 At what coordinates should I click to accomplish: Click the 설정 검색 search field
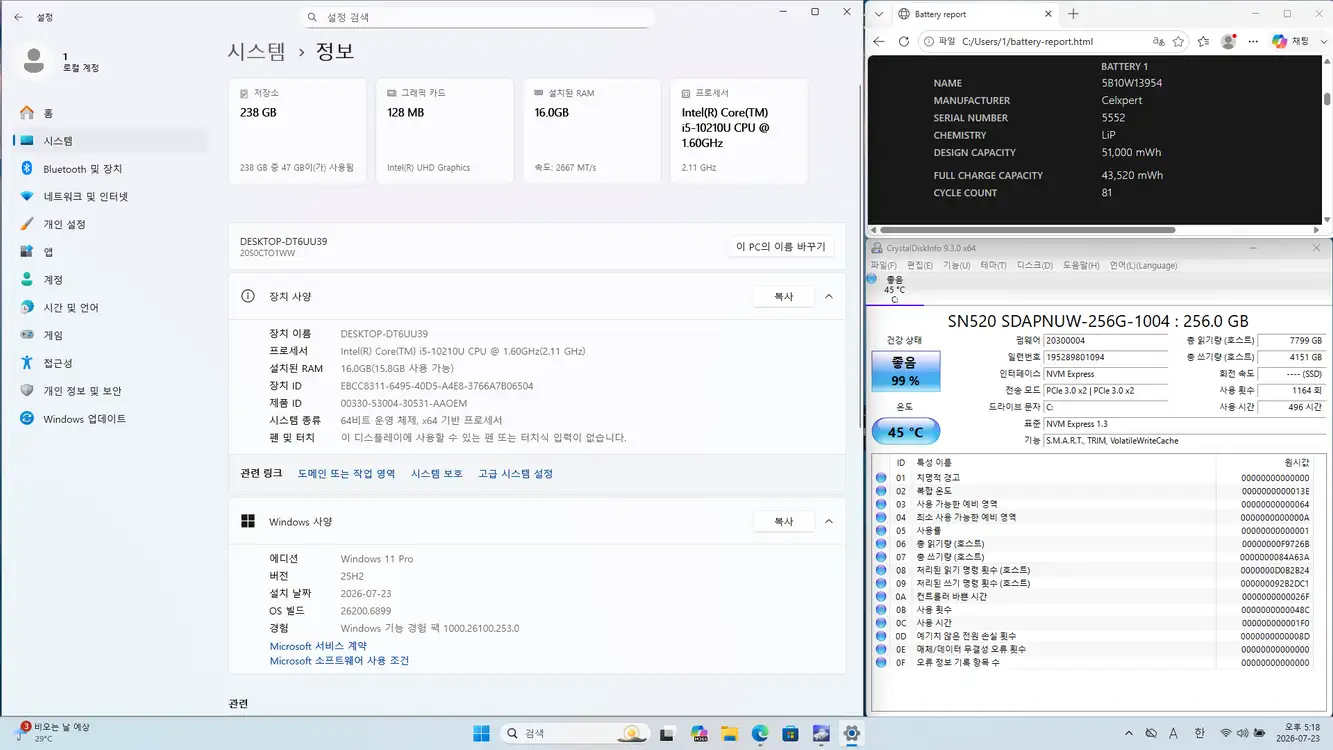[478, 17]
